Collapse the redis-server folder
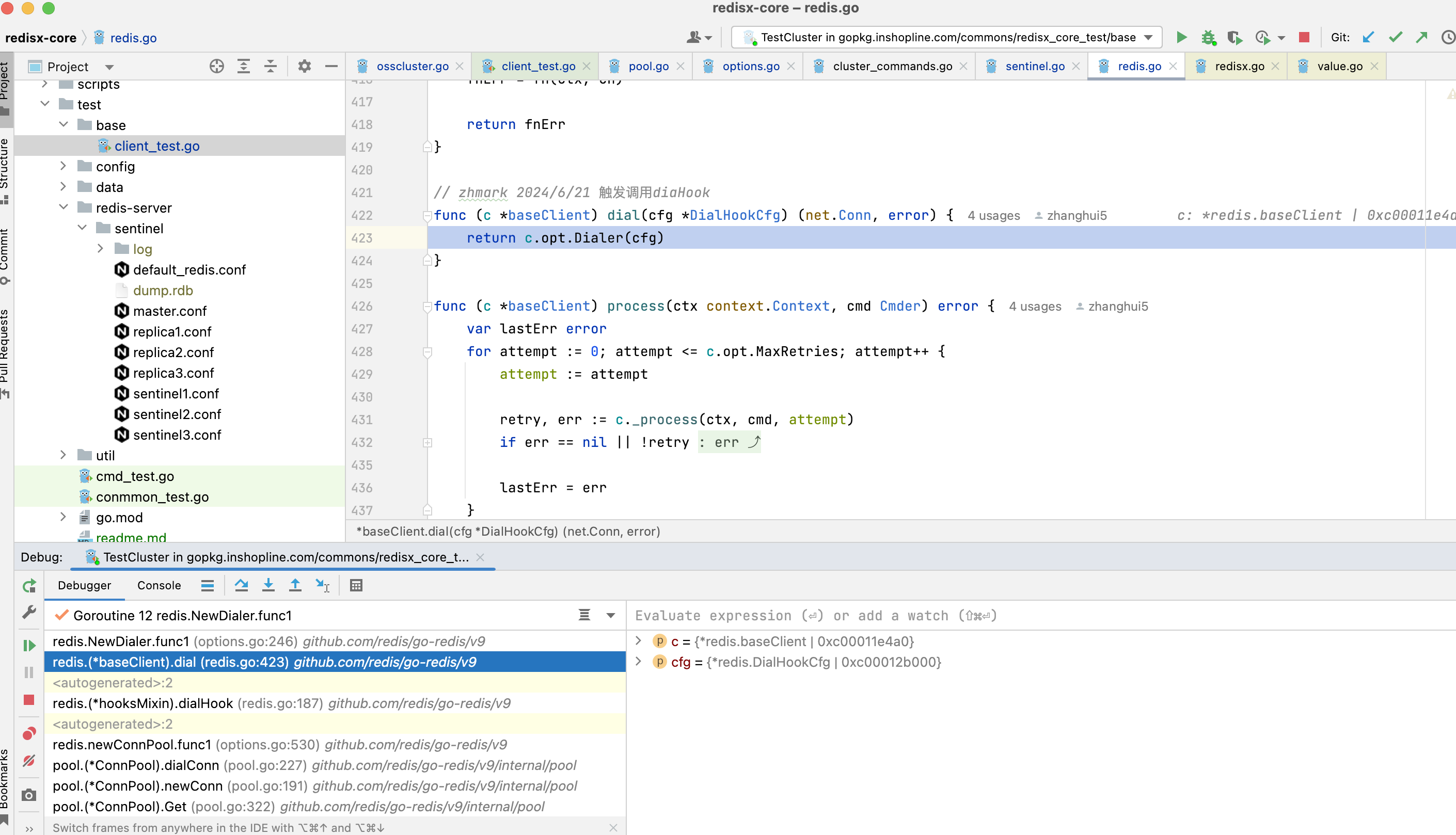The width and height of the screenshot is (1456, 835). pyautogui.click(x=64, y=207)
